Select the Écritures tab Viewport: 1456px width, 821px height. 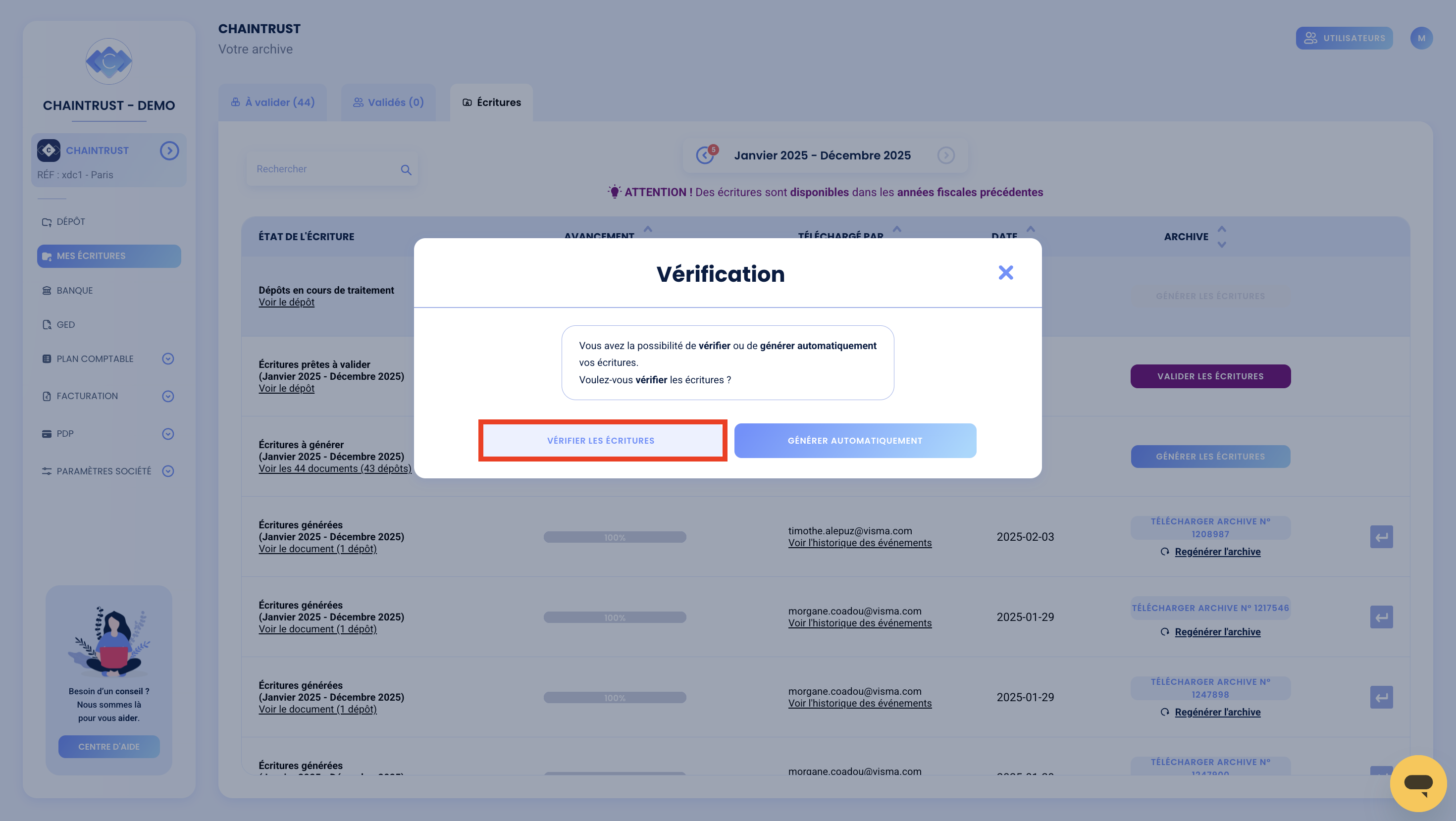491,103
